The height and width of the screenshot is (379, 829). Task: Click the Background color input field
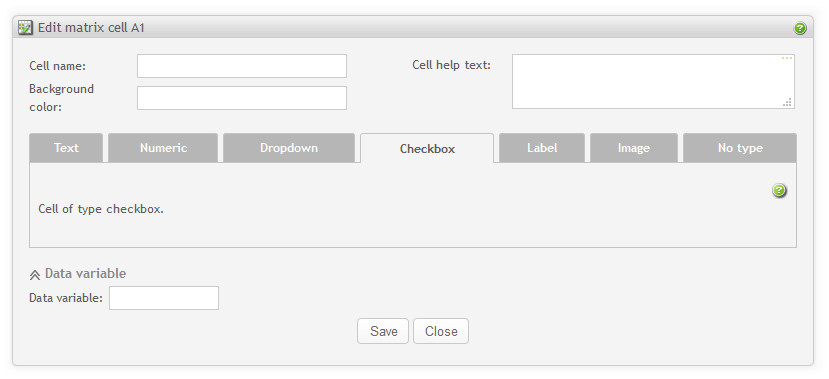[242, 98]
